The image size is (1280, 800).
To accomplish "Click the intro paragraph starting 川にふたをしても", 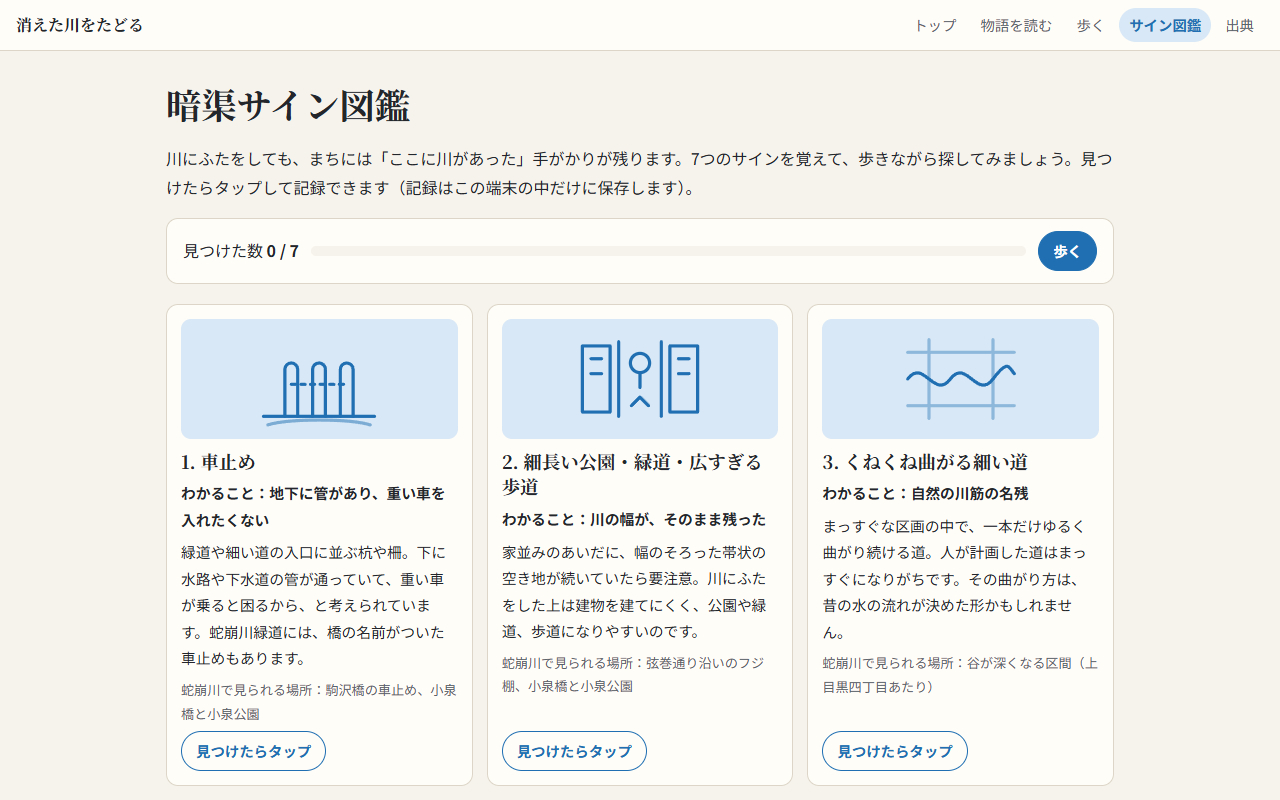I will click(x=639, y=173).
